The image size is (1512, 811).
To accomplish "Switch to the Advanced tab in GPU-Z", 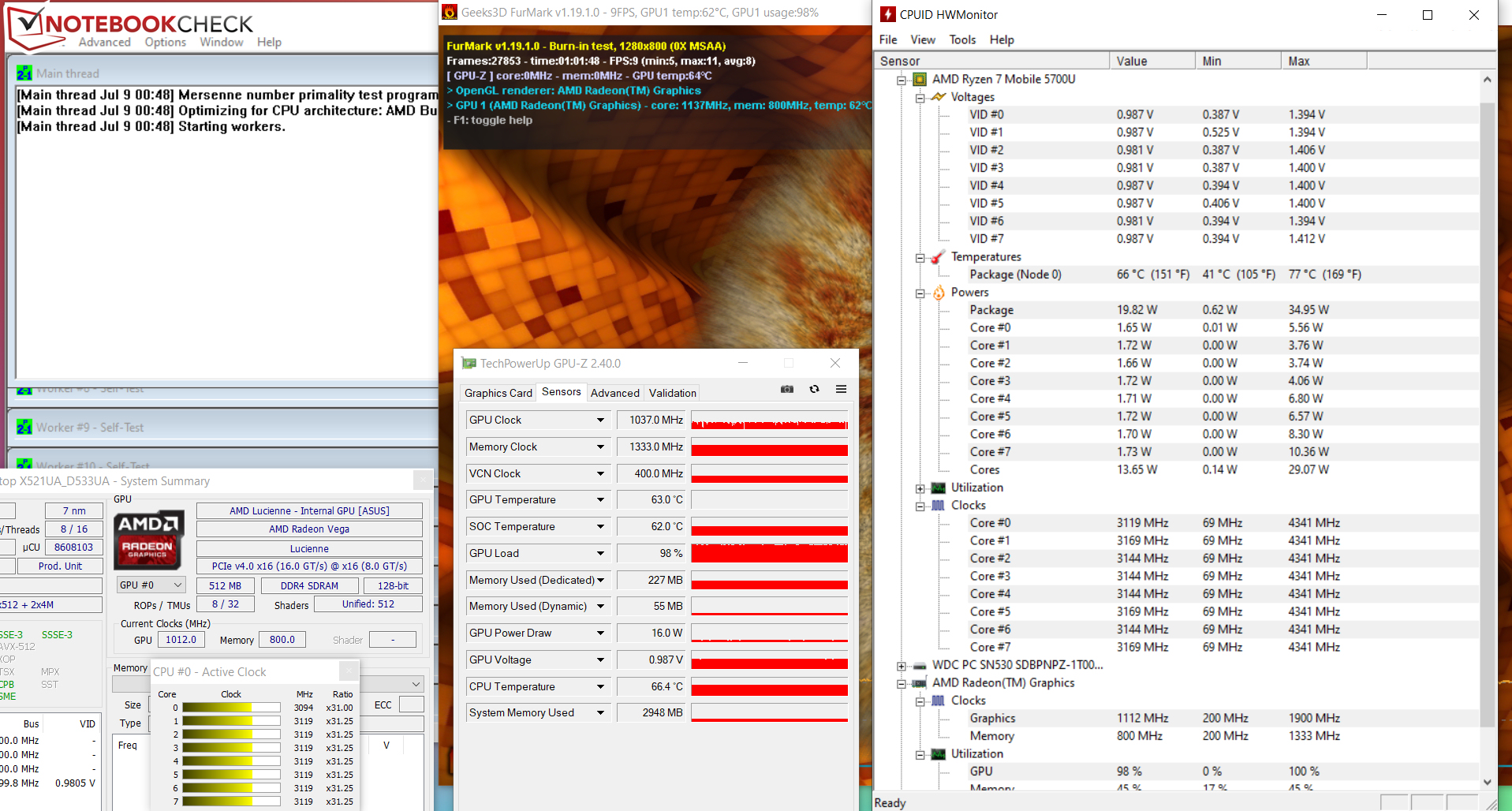I will click(615, 393).
